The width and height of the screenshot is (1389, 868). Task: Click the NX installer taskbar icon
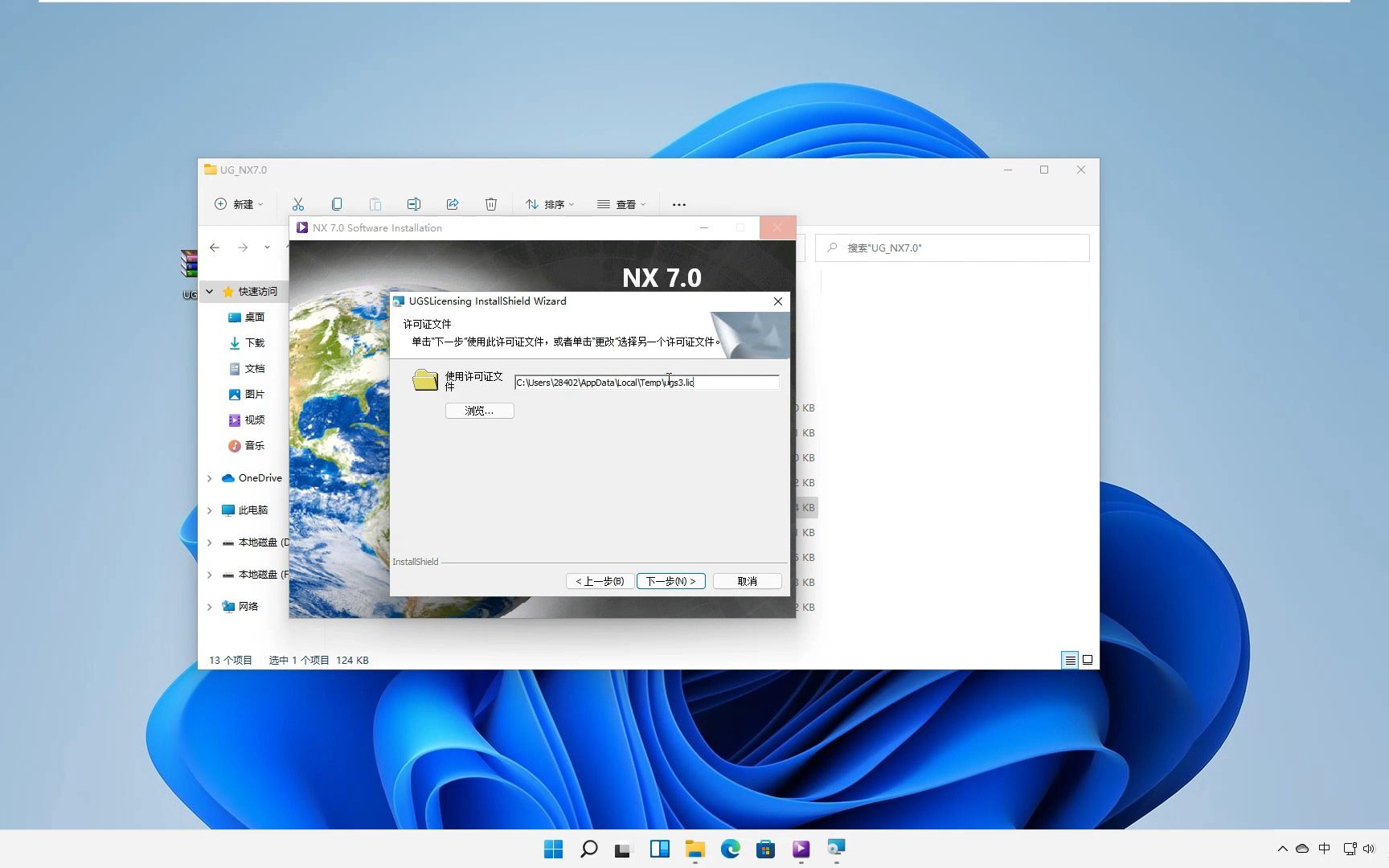pos(801,849)
